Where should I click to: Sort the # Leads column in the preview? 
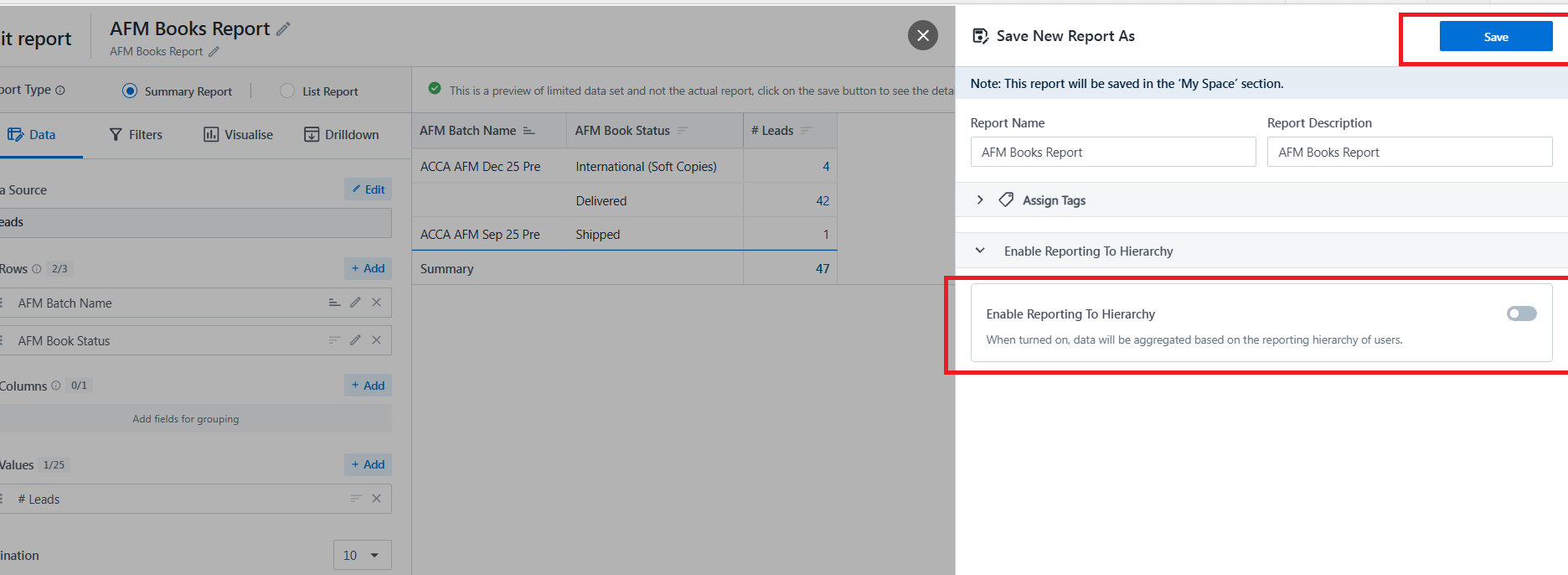tap(807, 131)
